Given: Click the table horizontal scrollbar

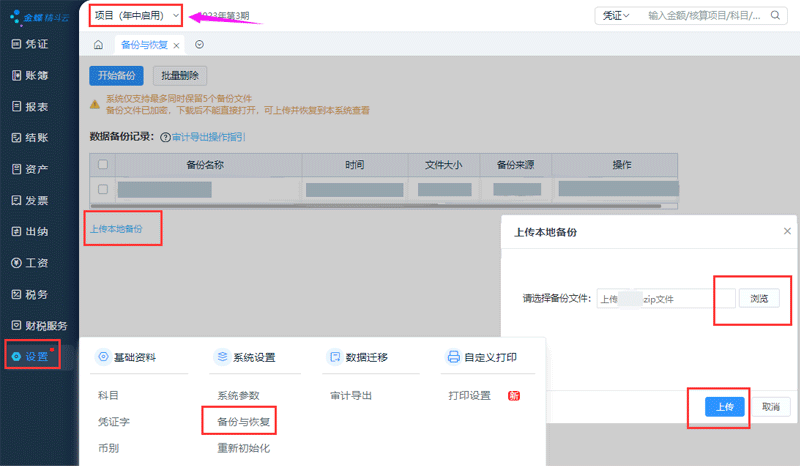Looking at the screenshot, I should pos(376,206).
